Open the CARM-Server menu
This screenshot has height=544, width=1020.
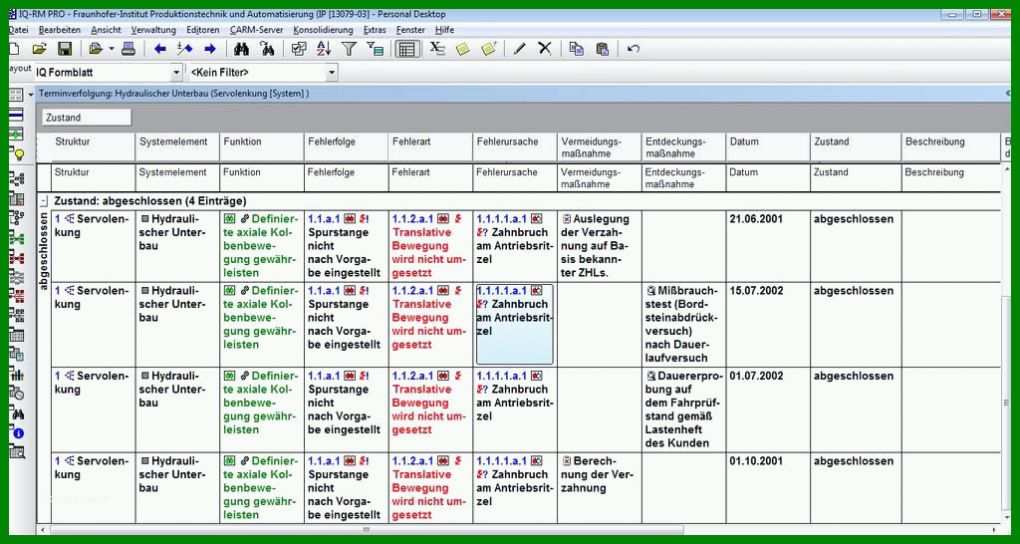point(256,30)
